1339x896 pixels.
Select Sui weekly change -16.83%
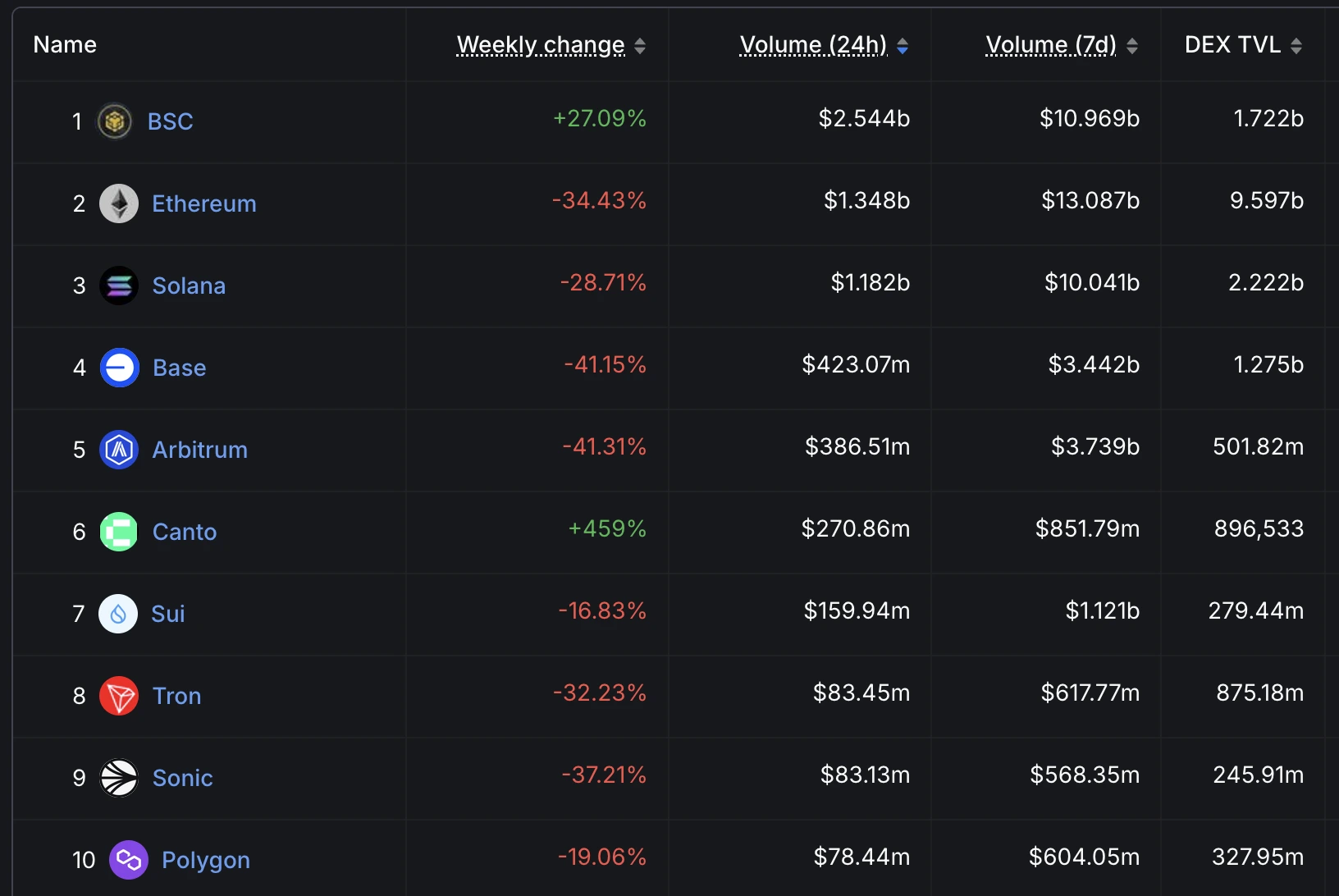coord(602,610)
